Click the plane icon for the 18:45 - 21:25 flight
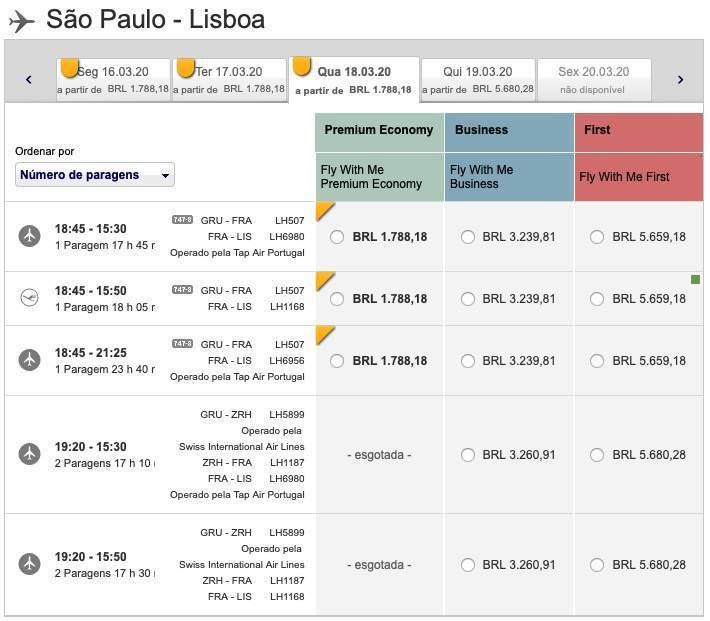710x621 pixels. 29,360
